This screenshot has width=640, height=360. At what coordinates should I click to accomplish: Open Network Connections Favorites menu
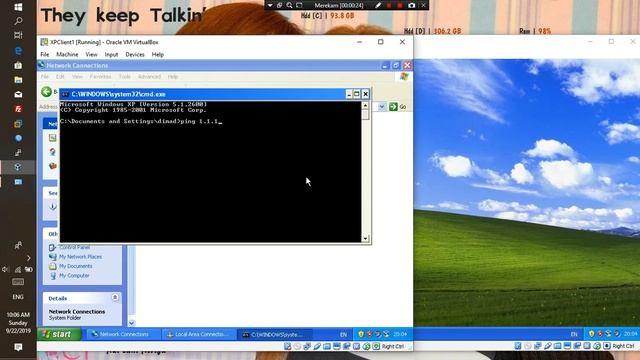[x=100, y=77]
